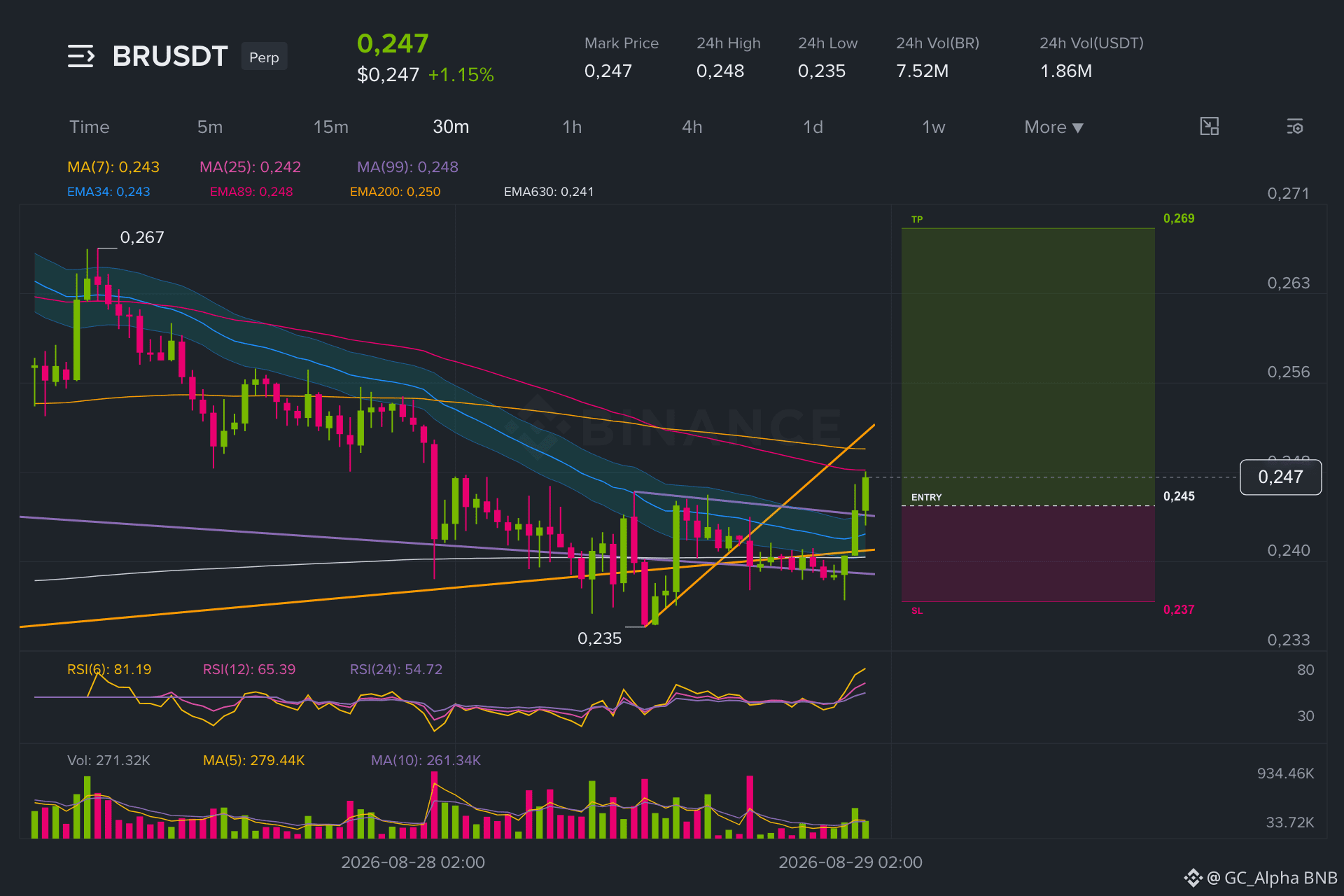Click the TP level value 0,269
This screenshot has width=1344, height=896.
point(1179,218)
